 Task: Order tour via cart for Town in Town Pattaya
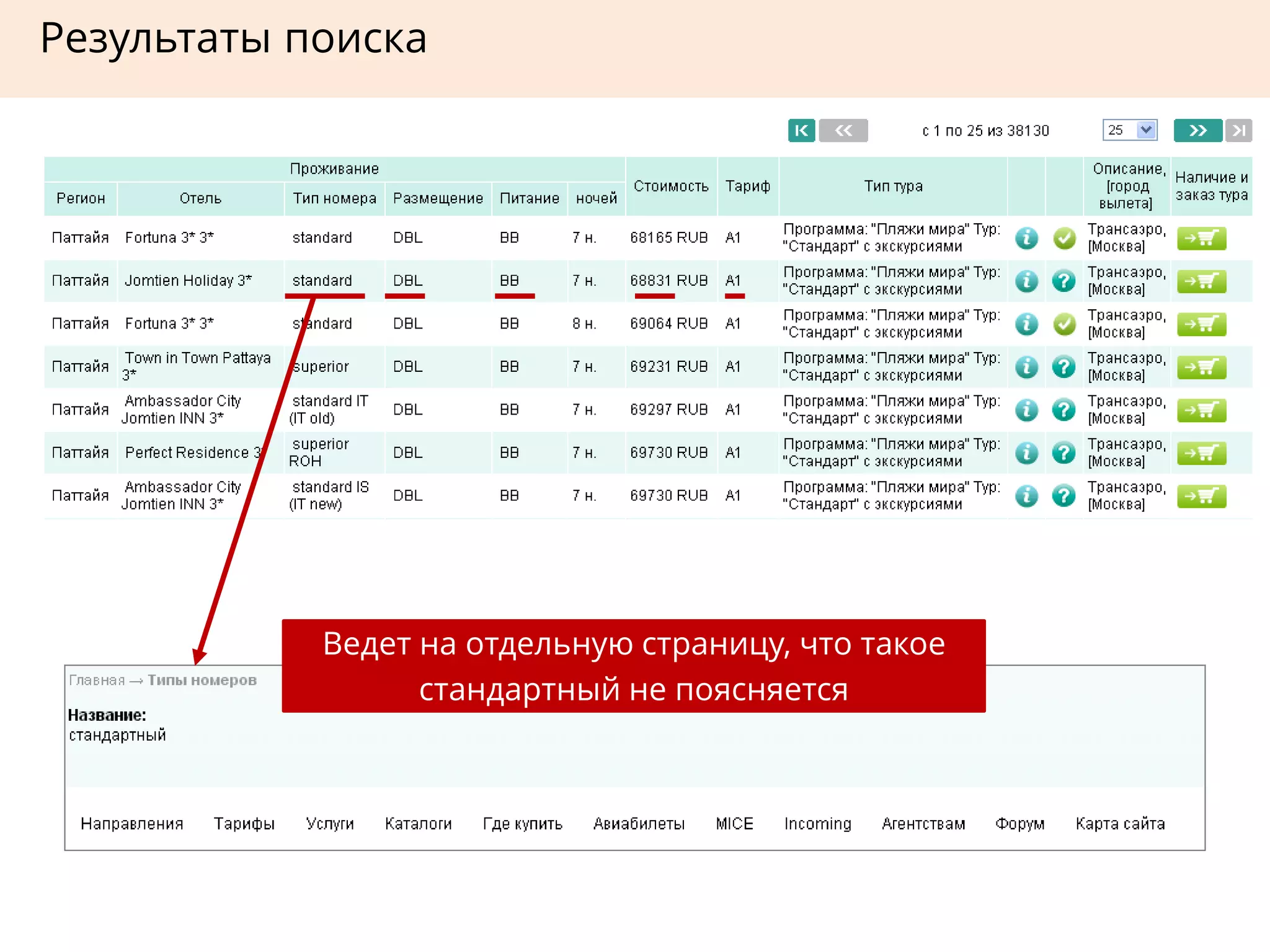click(x=1201, y=367)
